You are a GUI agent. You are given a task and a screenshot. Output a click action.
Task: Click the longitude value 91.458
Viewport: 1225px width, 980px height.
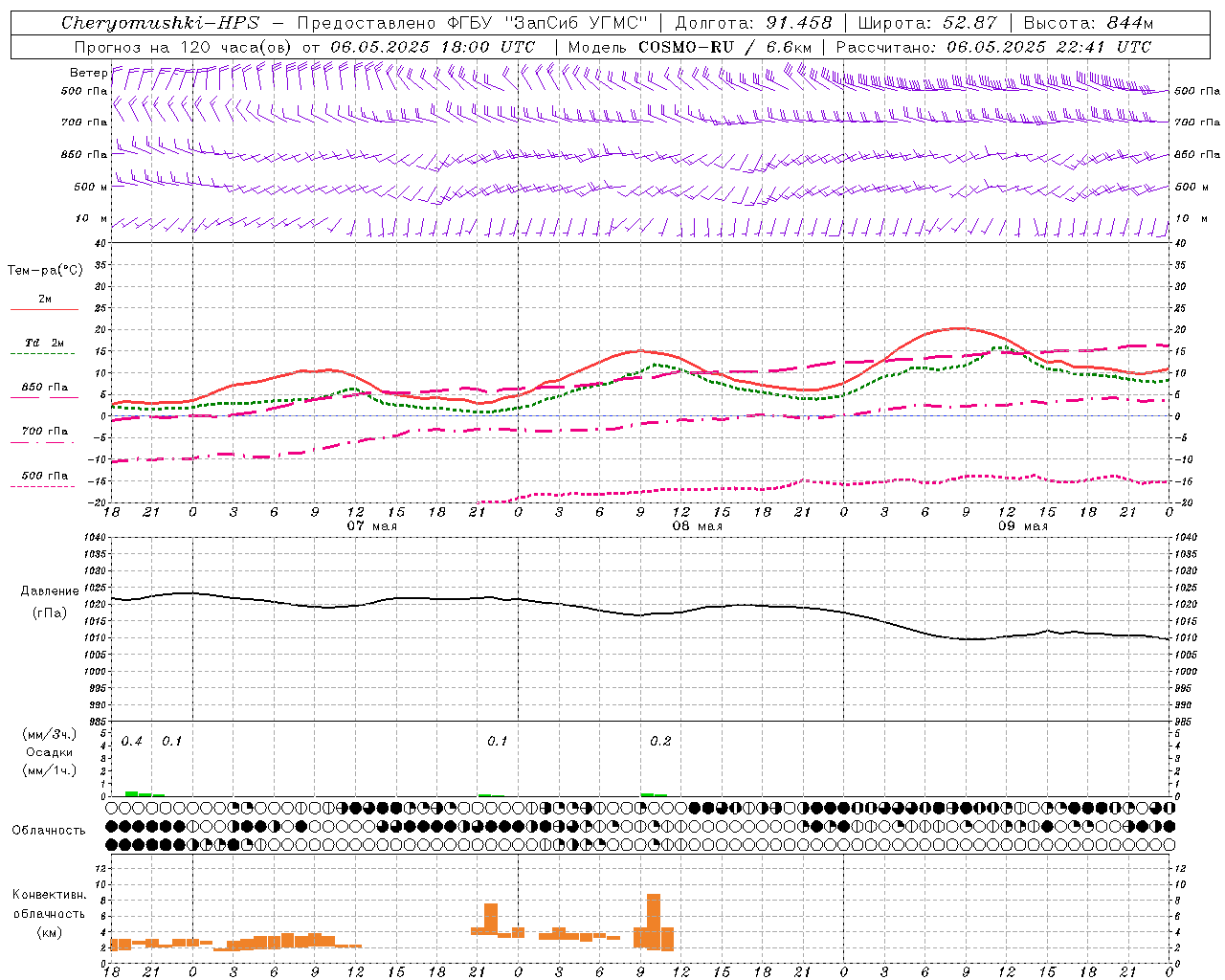click(799, 23)
